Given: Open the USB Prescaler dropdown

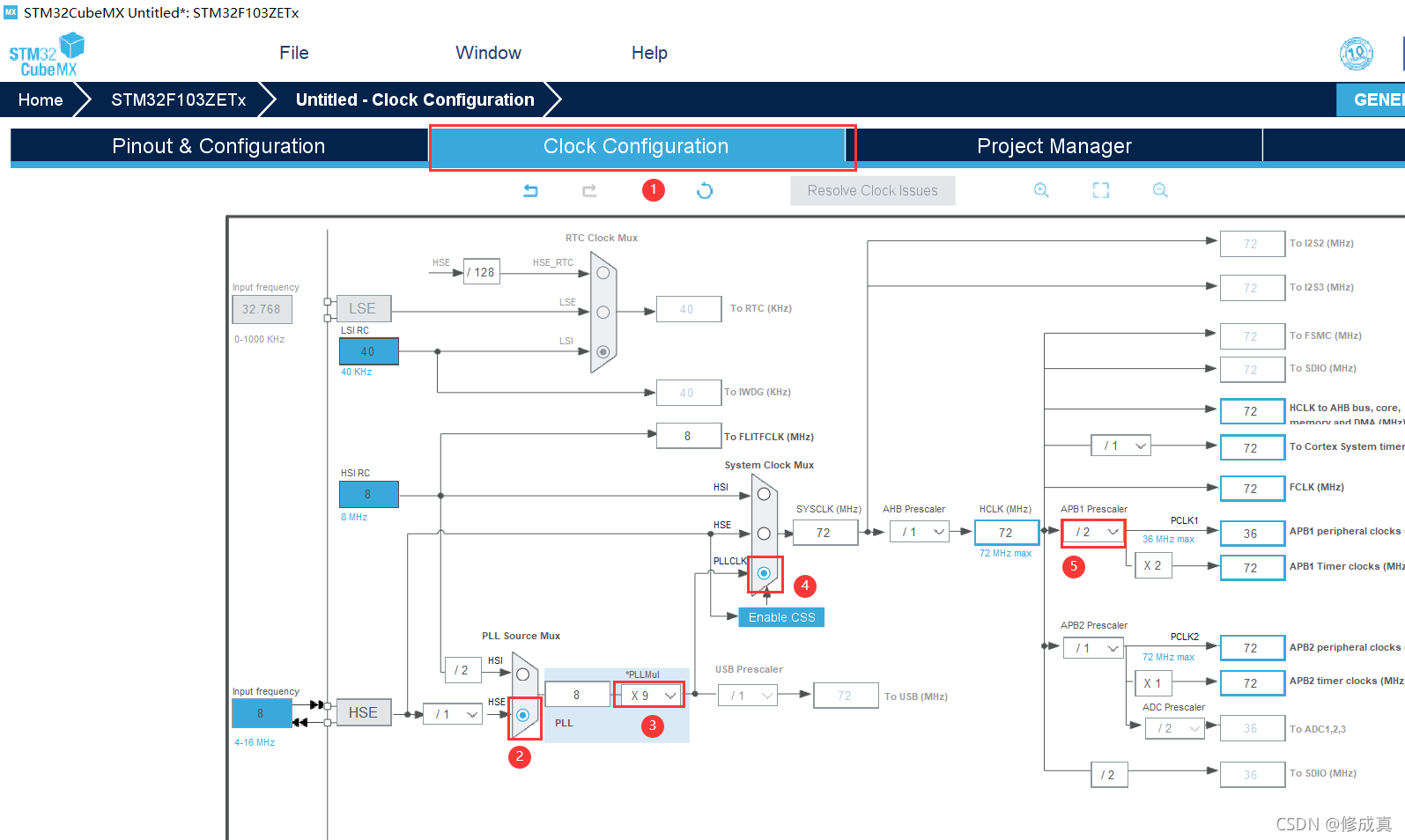Looking at the screenshot, I should 747,696.
